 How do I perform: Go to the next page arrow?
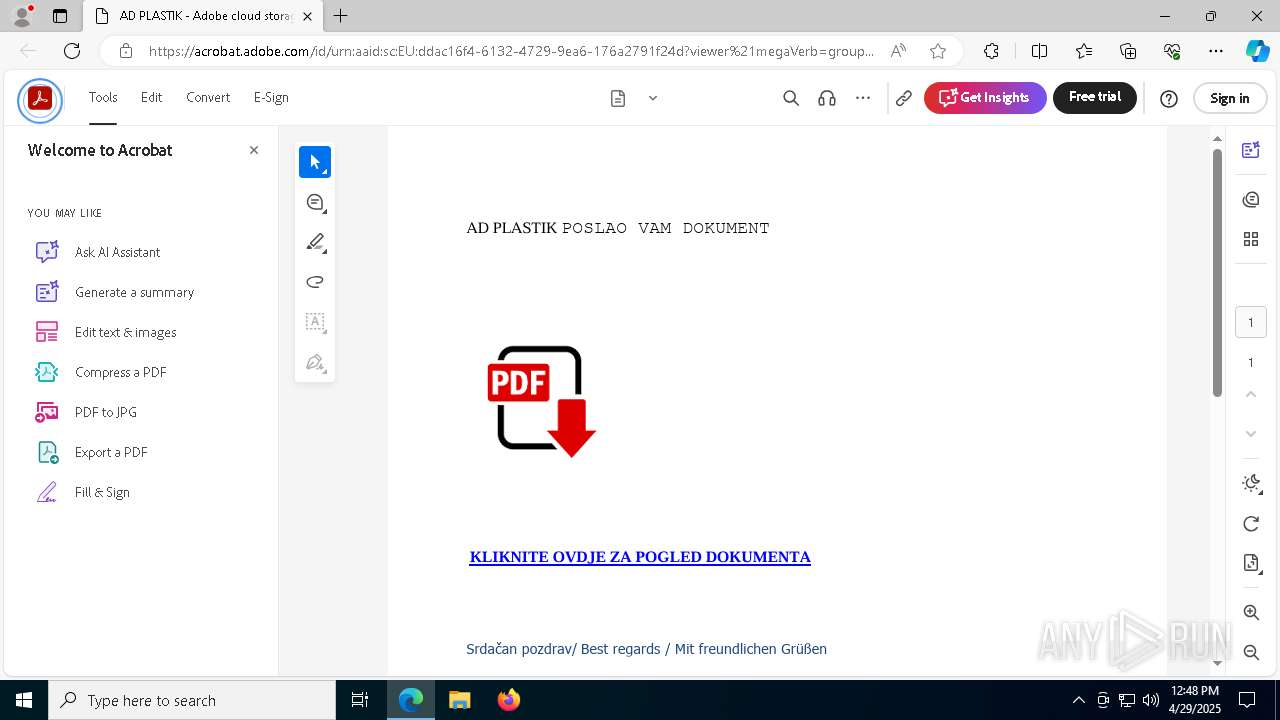coord(1251,434)
